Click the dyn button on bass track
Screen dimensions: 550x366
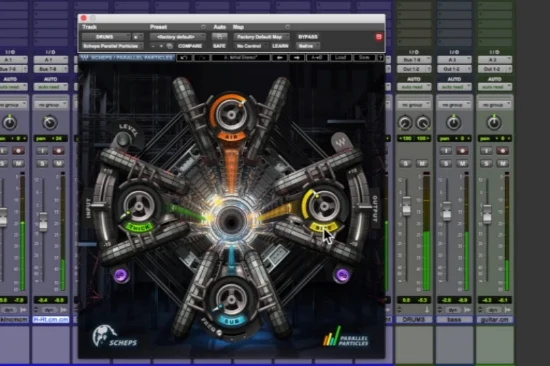(453, 310)
